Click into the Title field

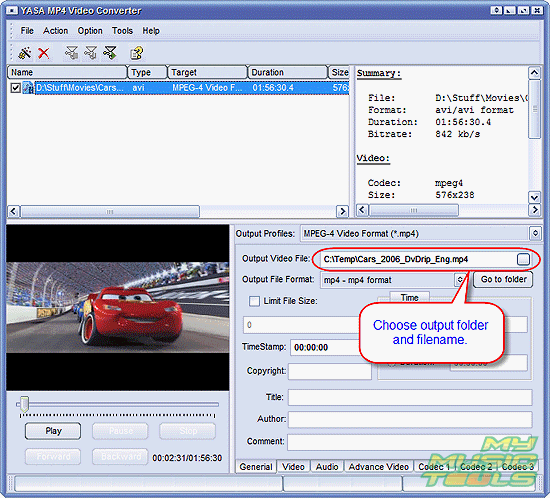pyautogui.click(x=410, y=397)
